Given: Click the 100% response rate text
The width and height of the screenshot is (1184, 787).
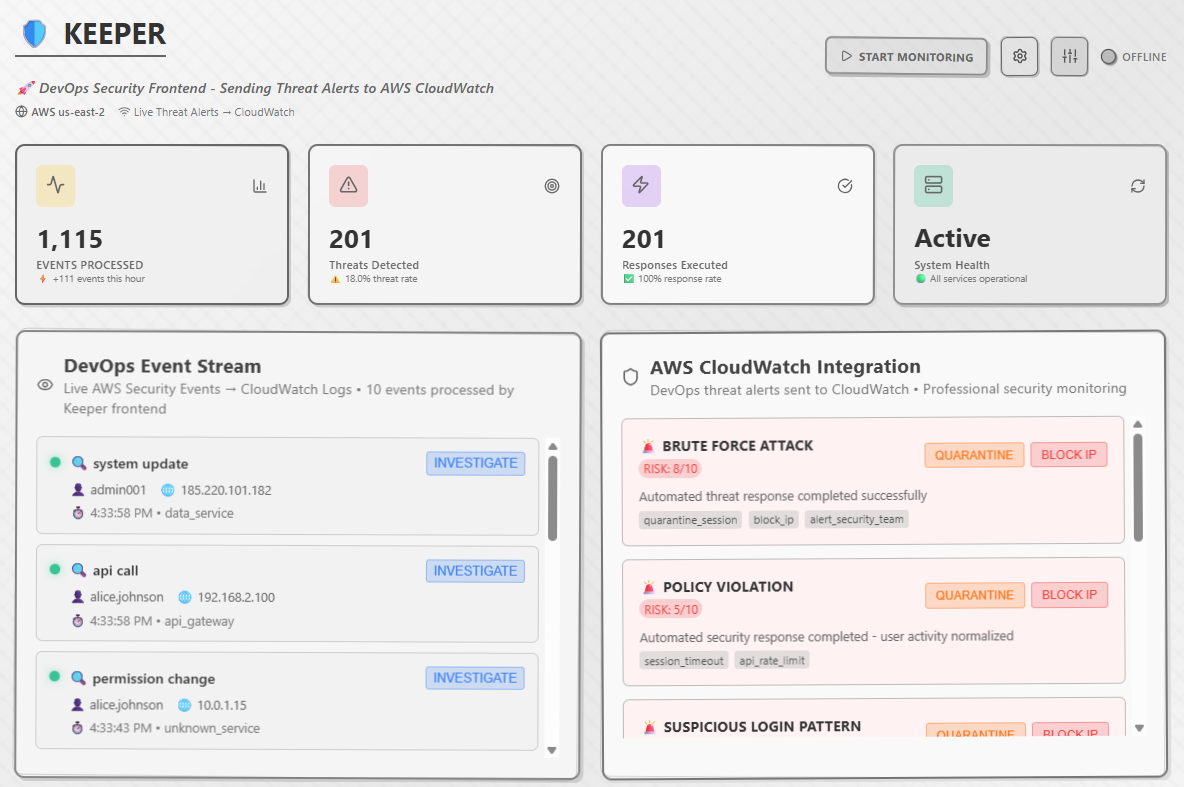Looking at the screenshot, I should pyautogui.click(x=680, y=279).
